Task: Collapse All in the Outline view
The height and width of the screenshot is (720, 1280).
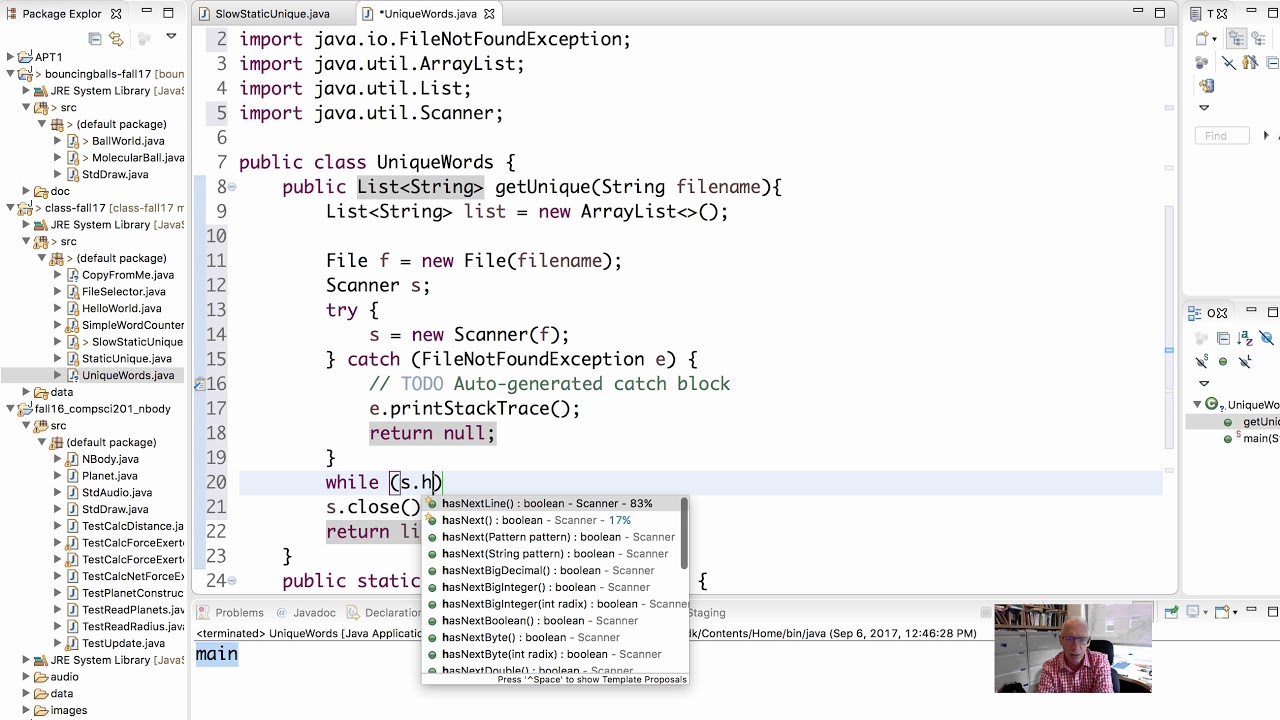Action: pyautogui.click(x=1222, y=339)
